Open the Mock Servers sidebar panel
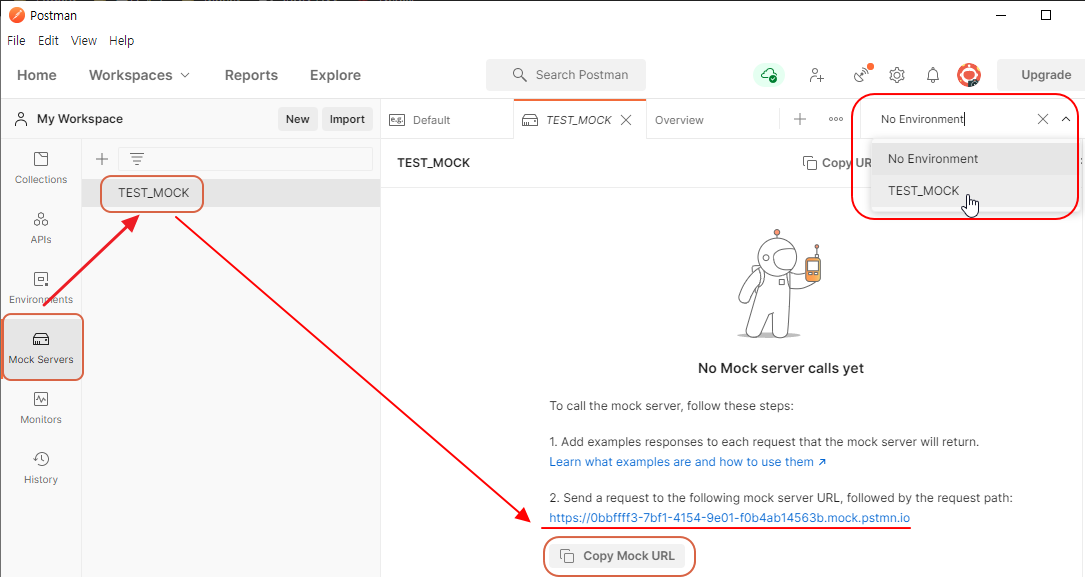The image size is (1085, 577). 41,348
